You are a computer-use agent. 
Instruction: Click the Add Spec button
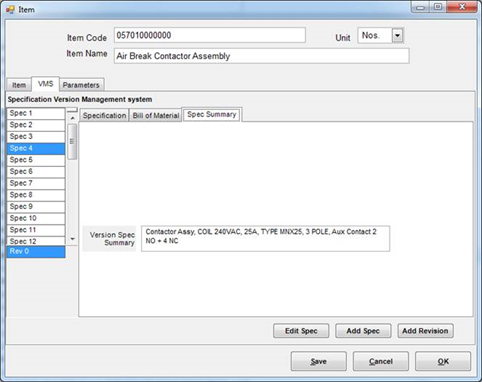coord(363,331)
